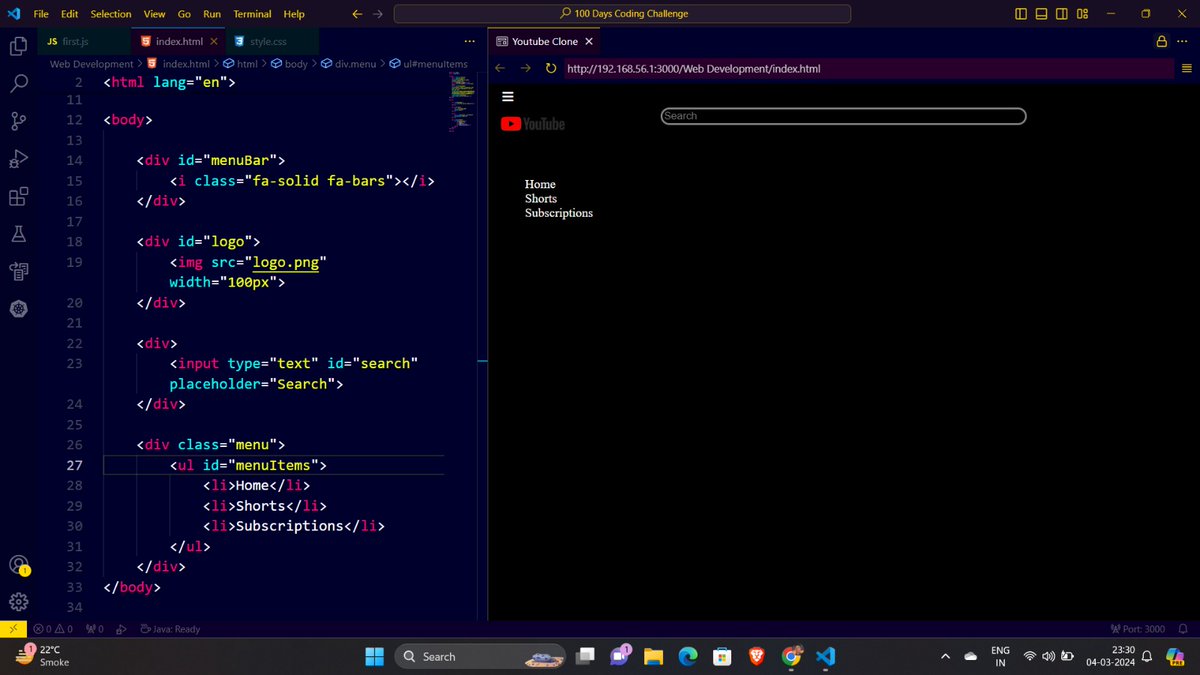This screenshot has width=1200, height=675.
Task: Click Subscriptions list item in preview
Action: (559, 213)
